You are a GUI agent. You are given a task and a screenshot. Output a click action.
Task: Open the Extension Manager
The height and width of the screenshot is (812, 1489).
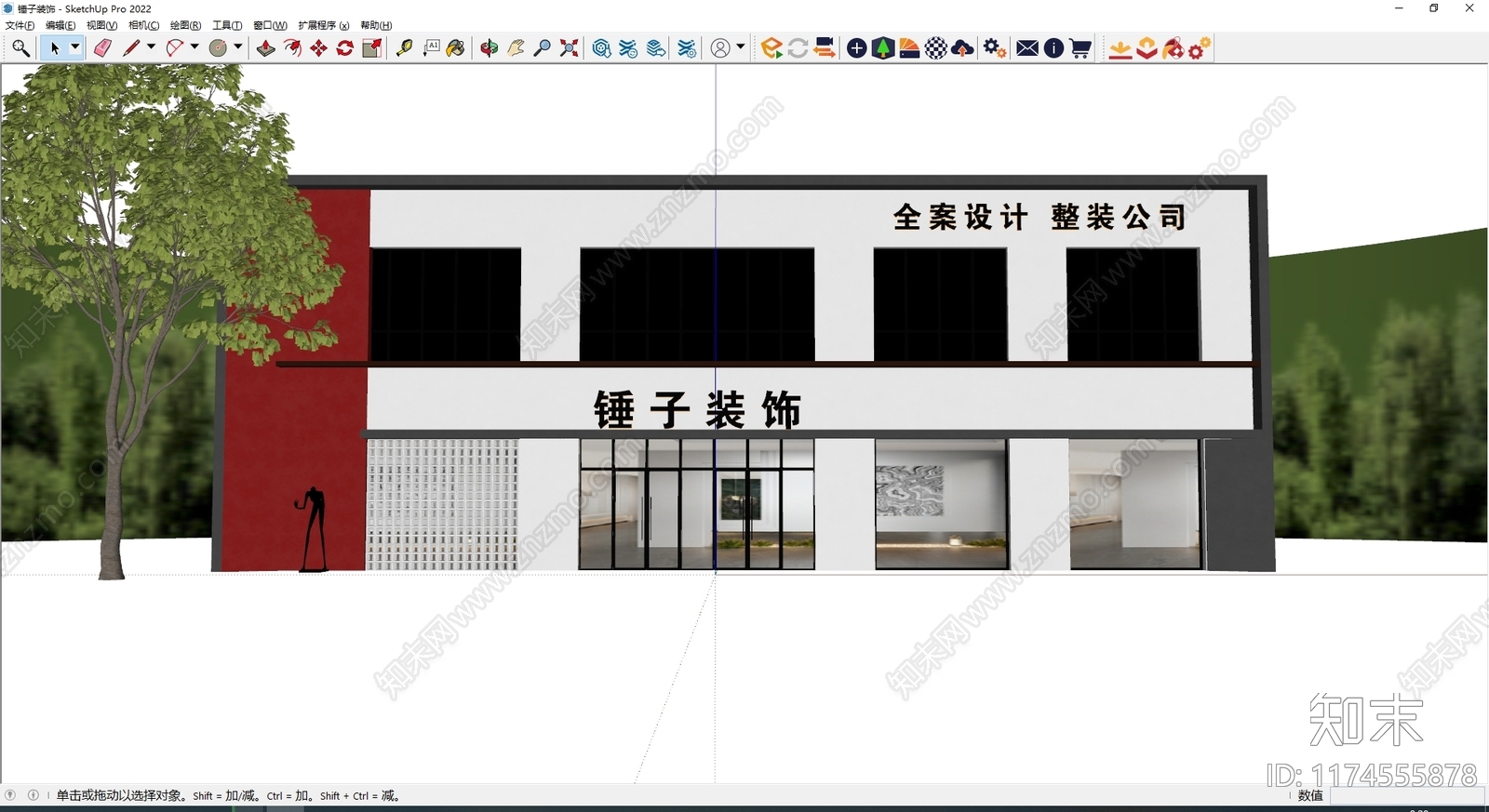tap(687, 48)
